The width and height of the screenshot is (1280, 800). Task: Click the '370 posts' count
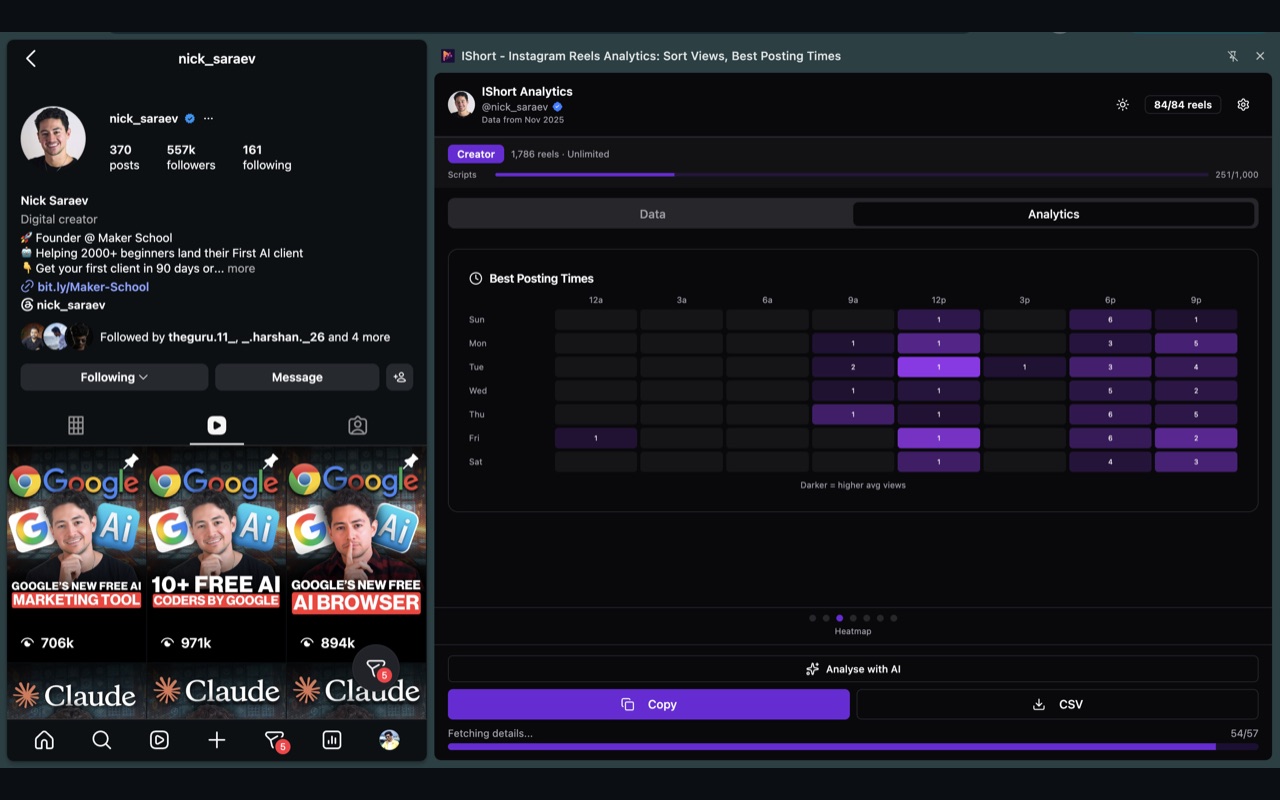click(x=124, y=157)
